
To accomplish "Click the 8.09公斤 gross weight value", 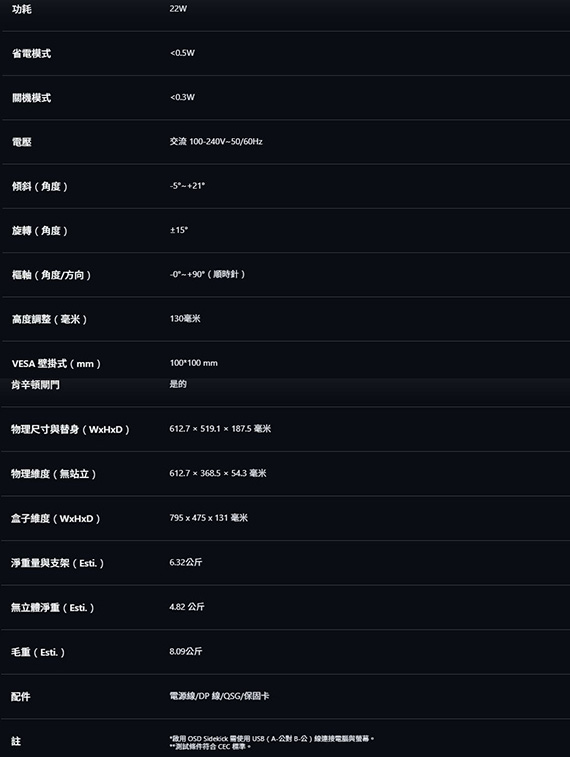I will pos(186,651).
